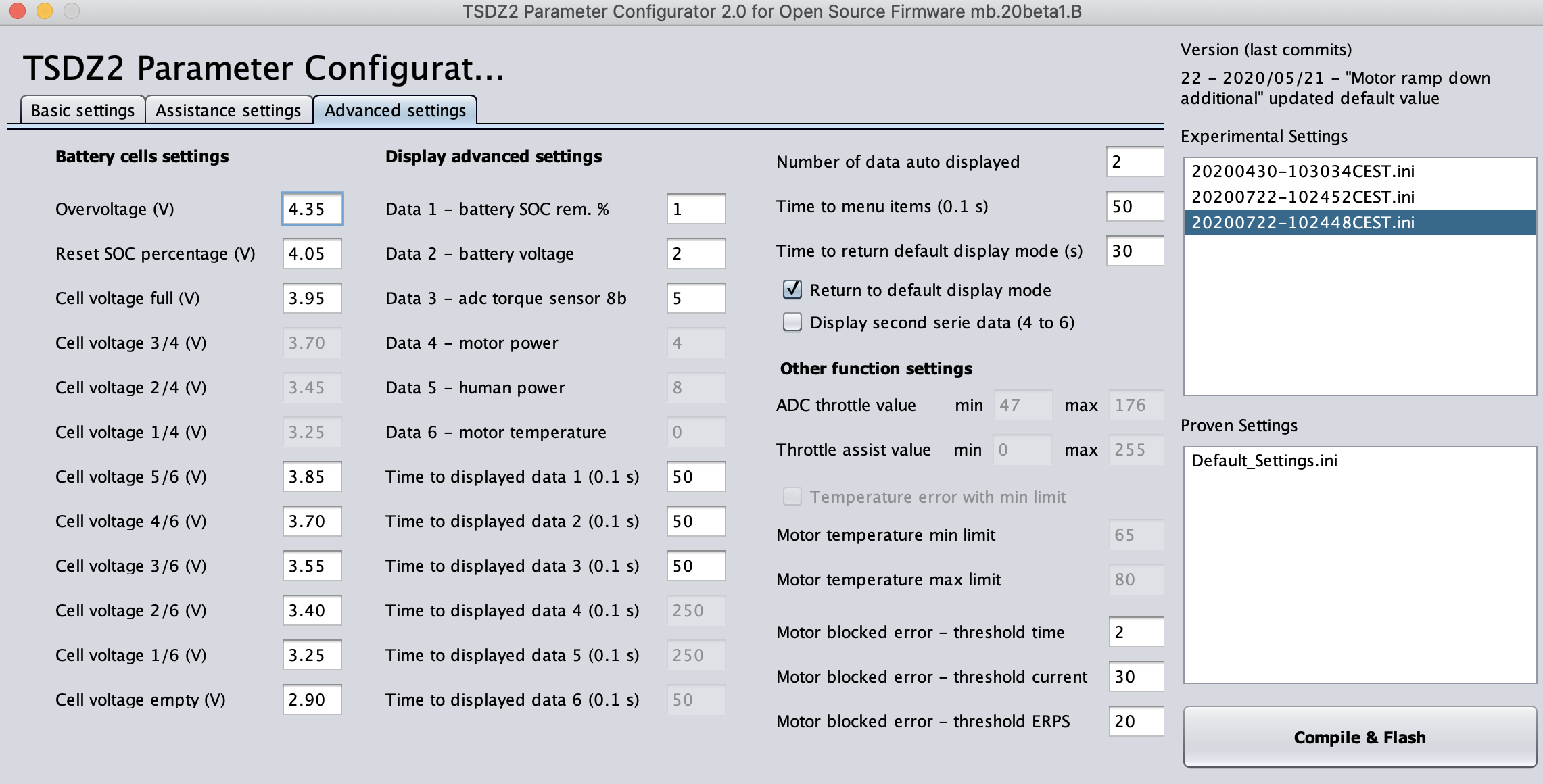Click Motor blocked error threshold current field
1543x784 pixels.
pyautogui.click(x=1137, y=677)
